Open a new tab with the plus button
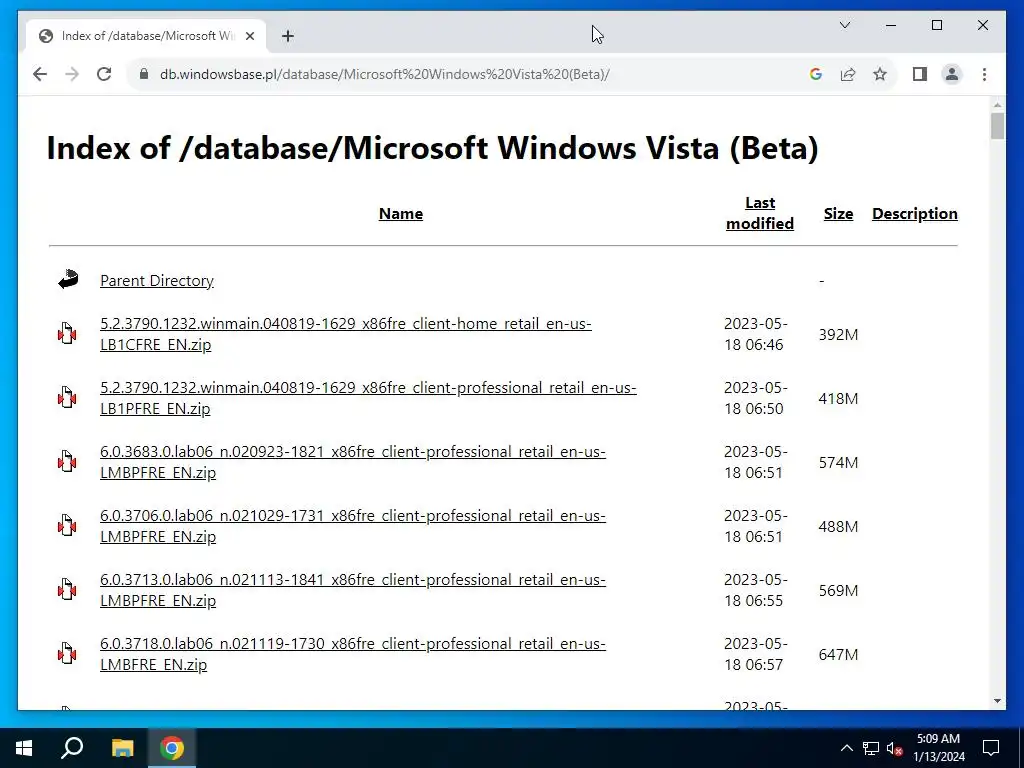The image size is (1024, 768). pyautogui.click(x=288, y=36)
